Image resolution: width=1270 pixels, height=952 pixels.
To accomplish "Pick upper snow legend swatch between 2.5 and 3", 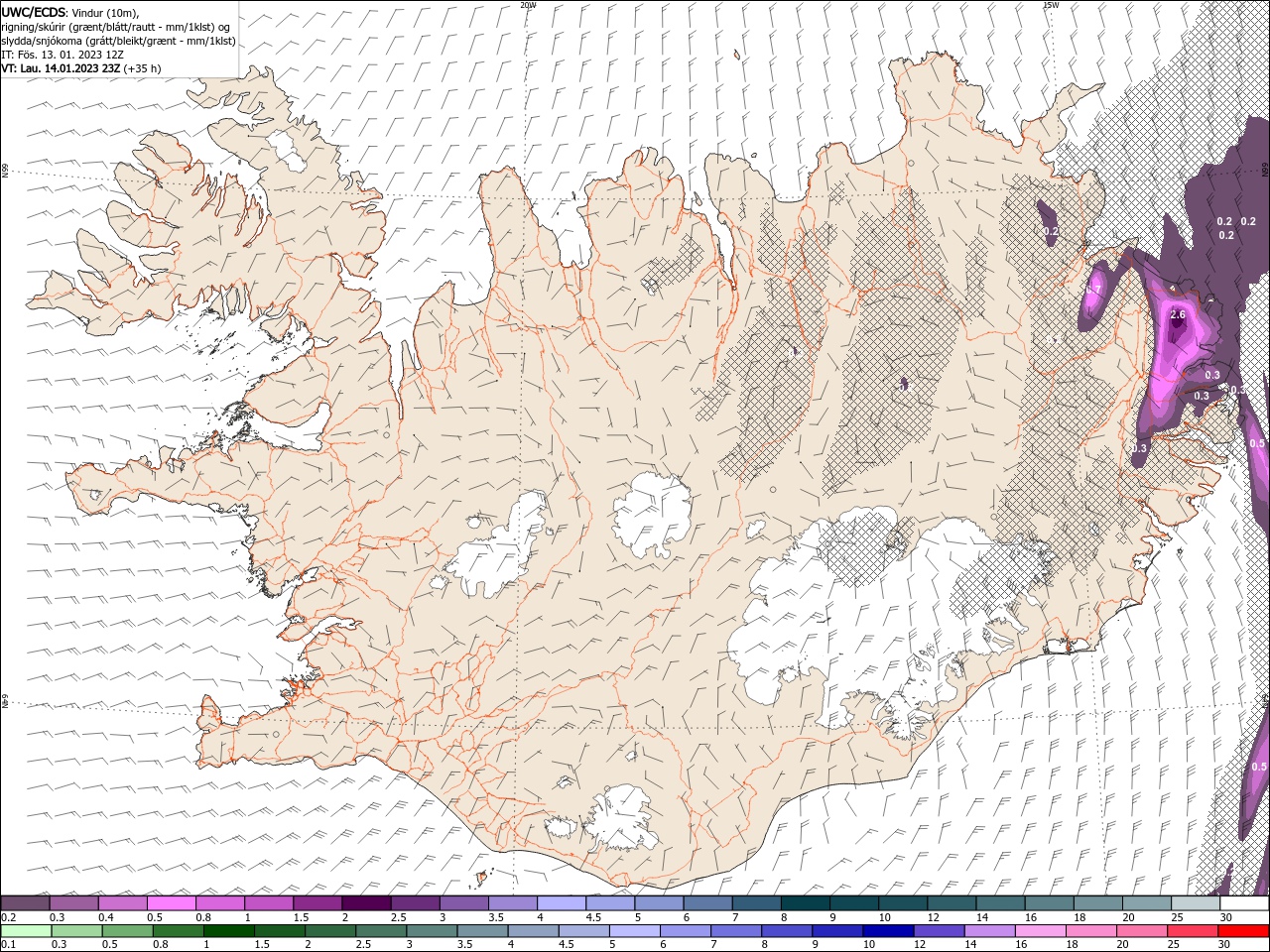I will coord(415,902).
